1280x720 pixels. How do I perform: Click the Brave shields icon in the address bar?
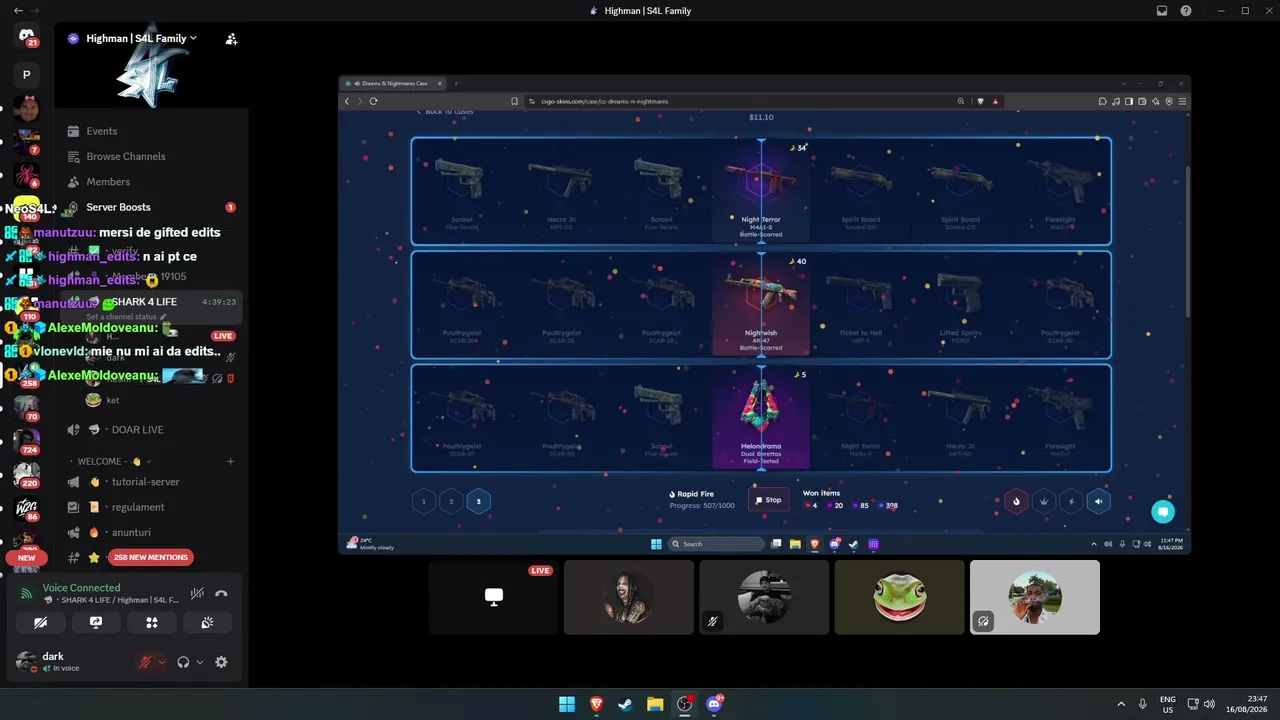(980, 101)
